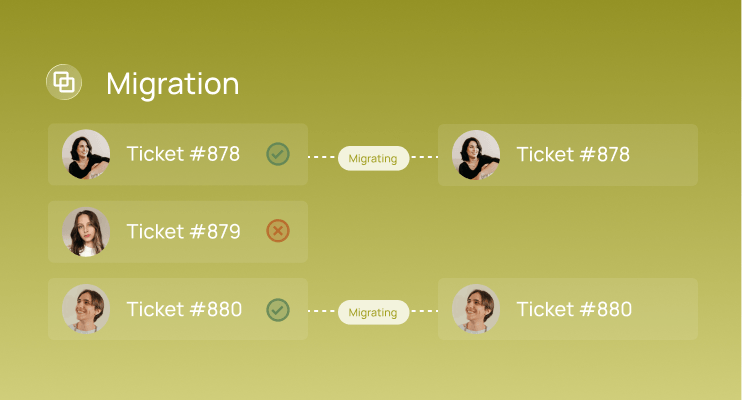Open the avatar on migrated Ticket #878

pos(476,155)
